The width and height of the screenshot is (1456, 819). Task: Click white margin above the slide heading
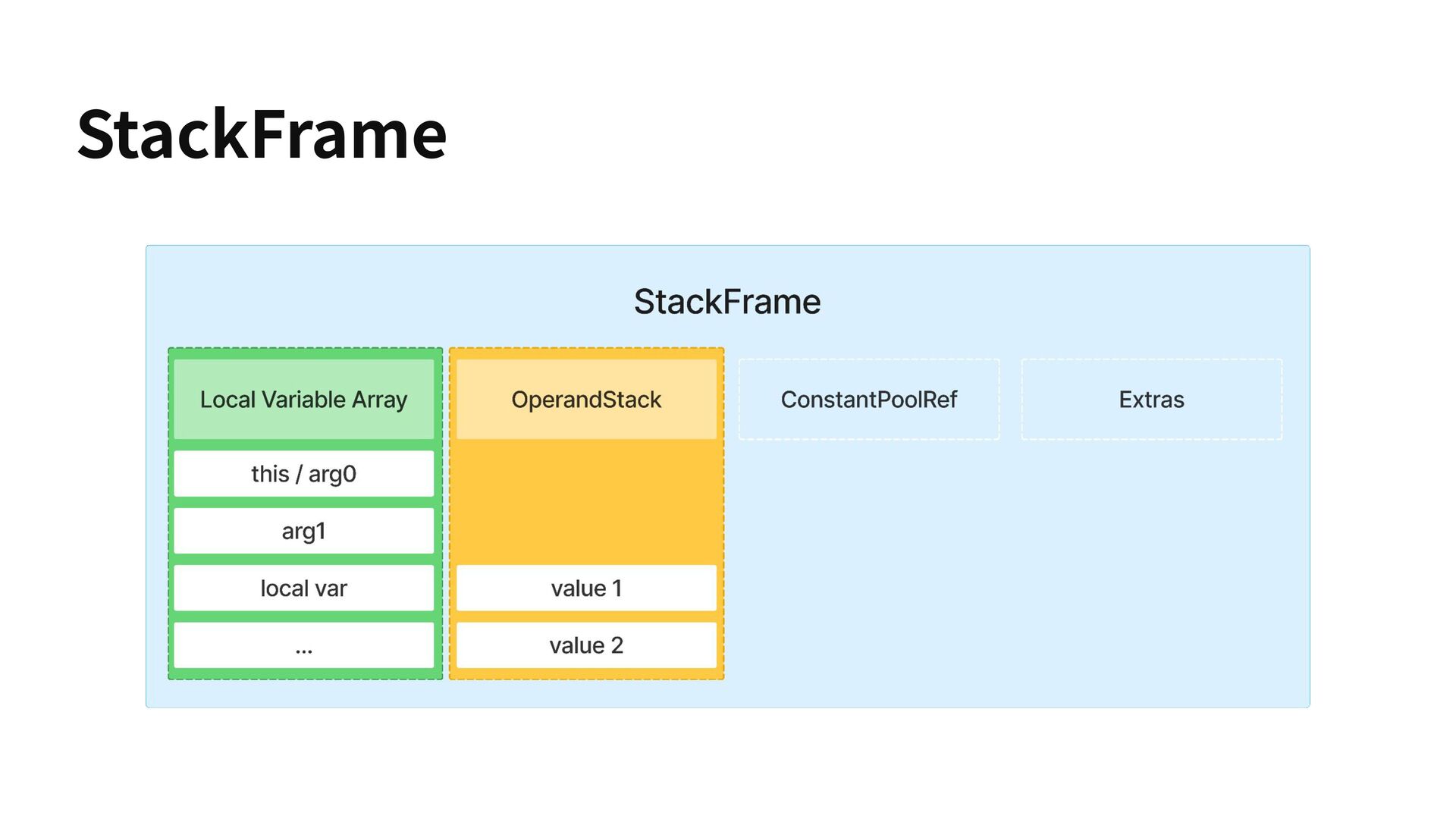point(262,45)
